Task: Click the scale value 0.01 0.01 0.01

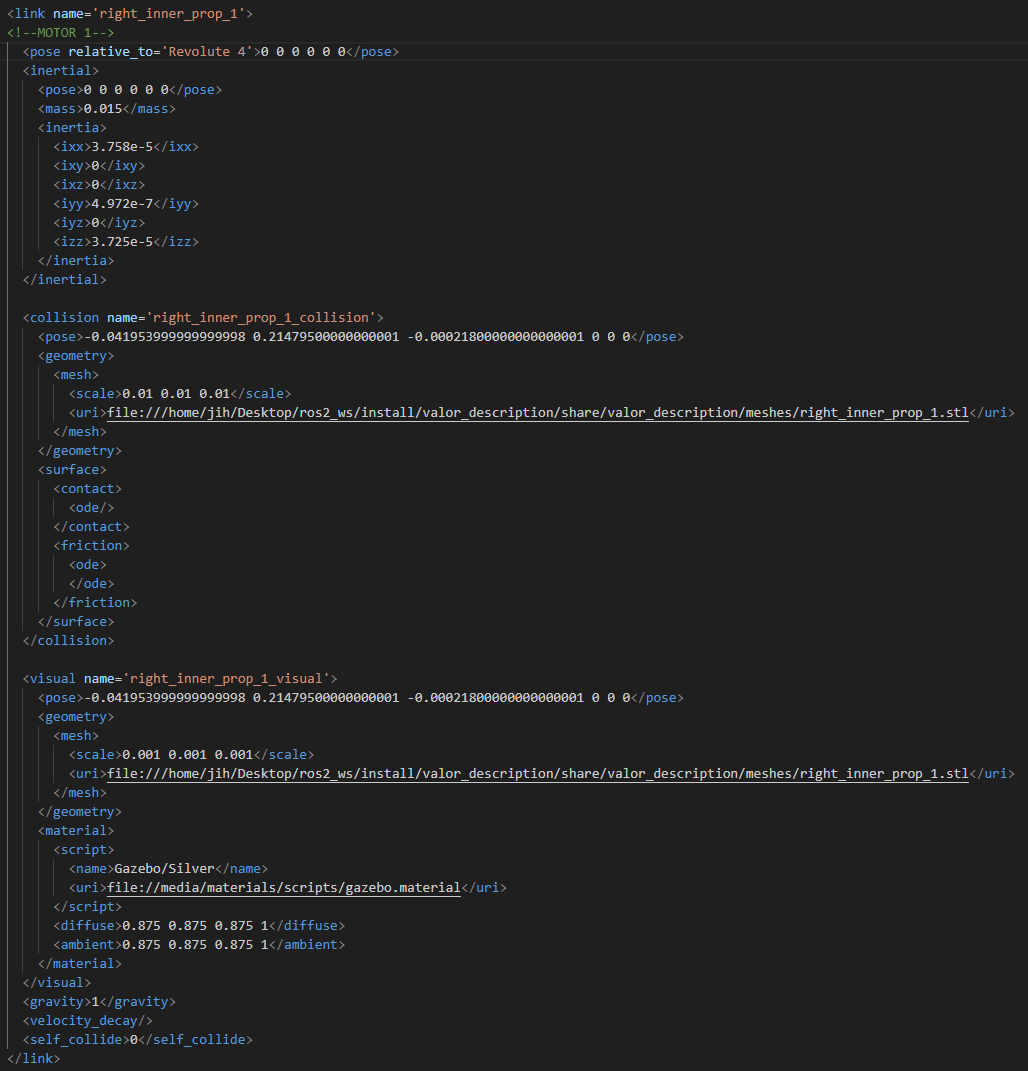Action: [x=176, y=394]
